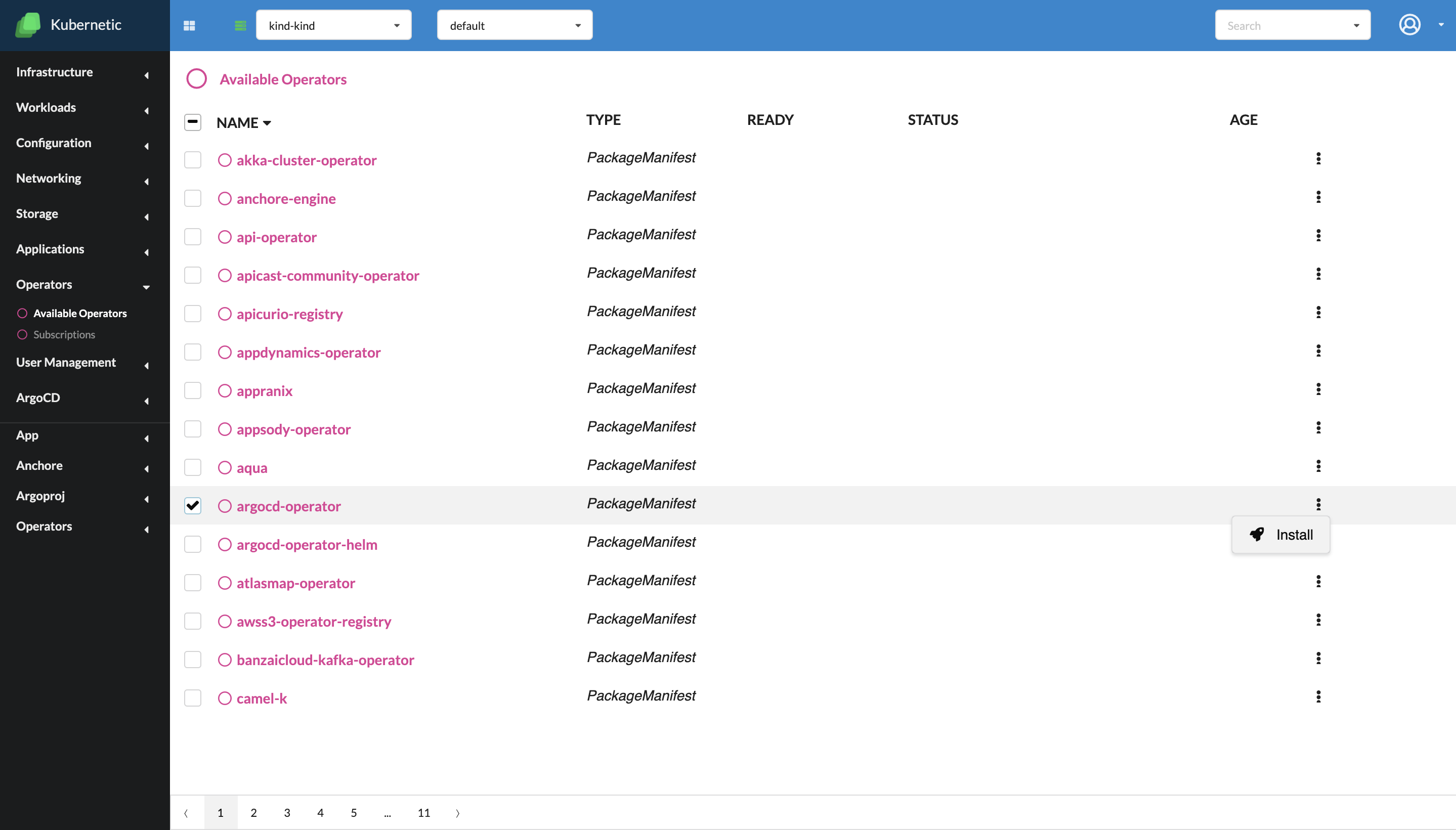
Task: Expand the Infrastructure sidebar section
Action: (x=85, y=72)
